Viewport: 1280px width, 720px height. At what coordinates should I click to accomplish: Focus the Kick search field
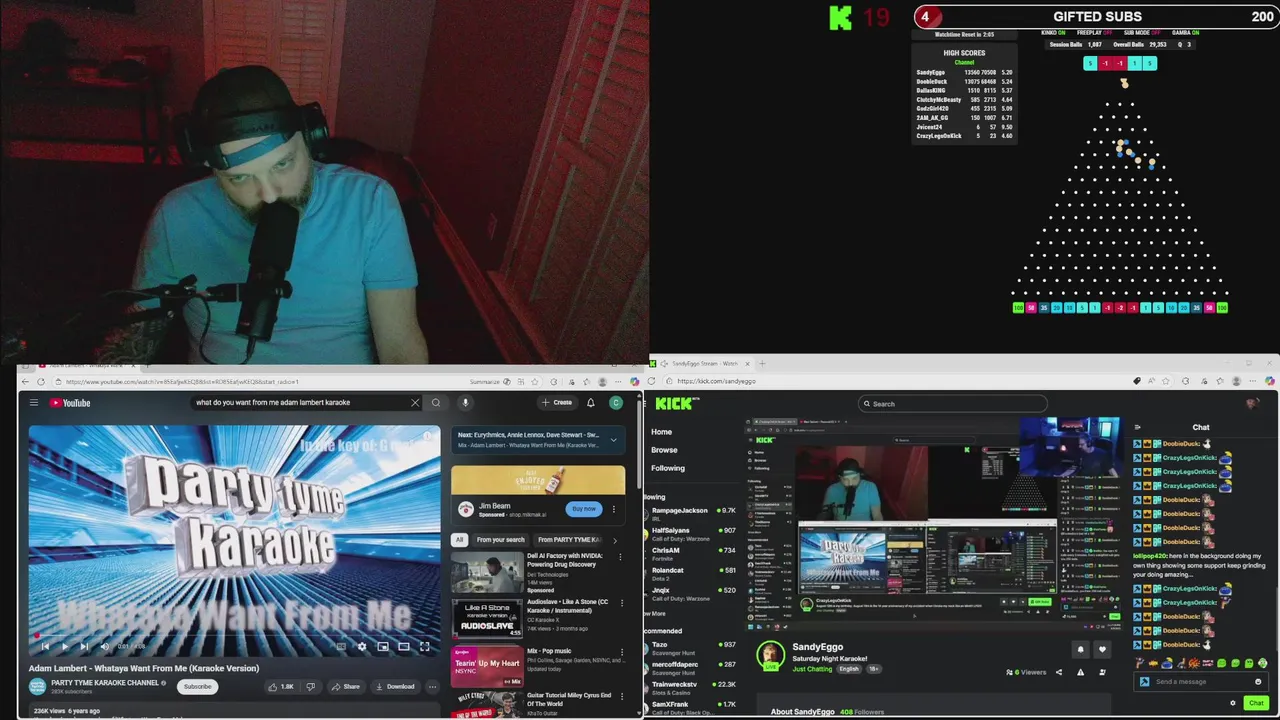(952, 404)
